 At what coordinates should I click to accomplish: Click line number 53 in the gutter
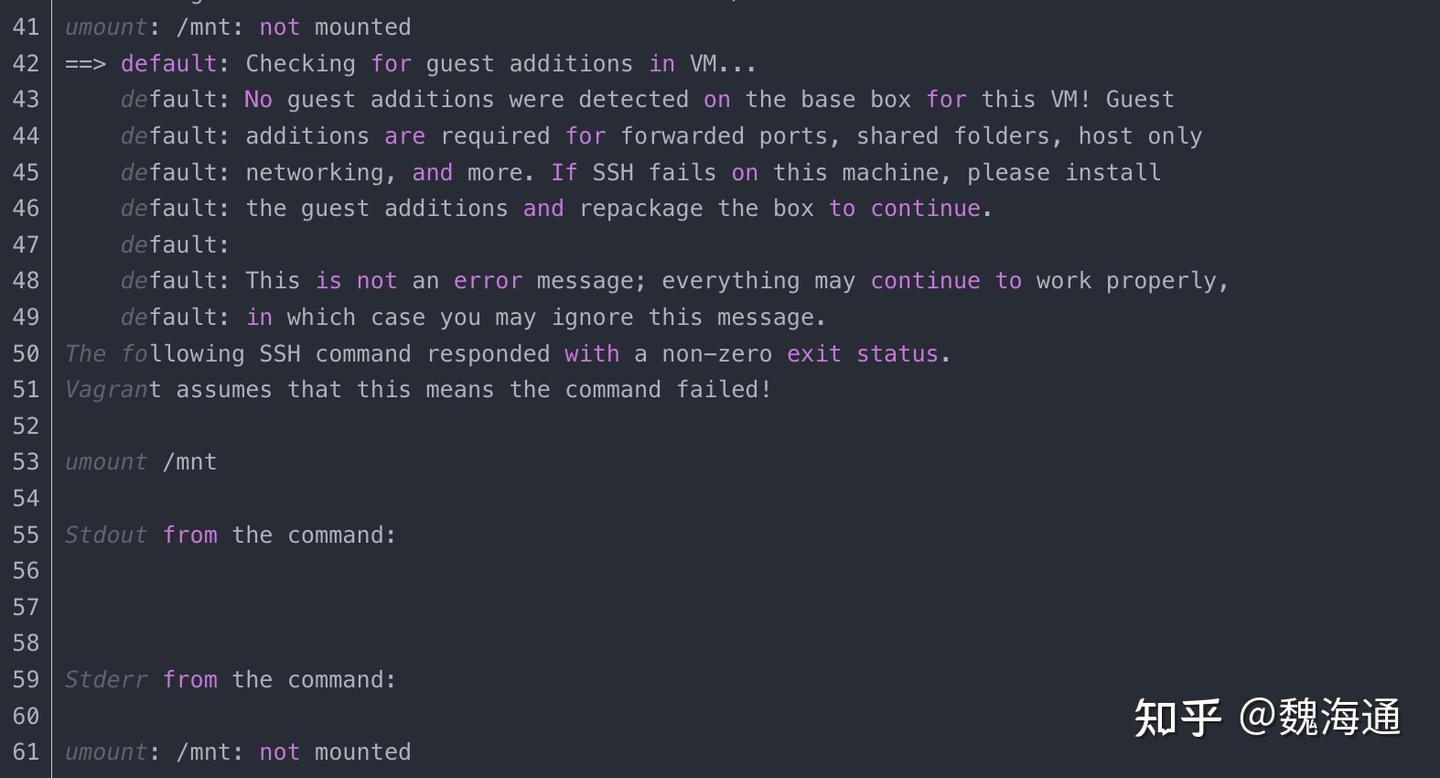(26, 462)
